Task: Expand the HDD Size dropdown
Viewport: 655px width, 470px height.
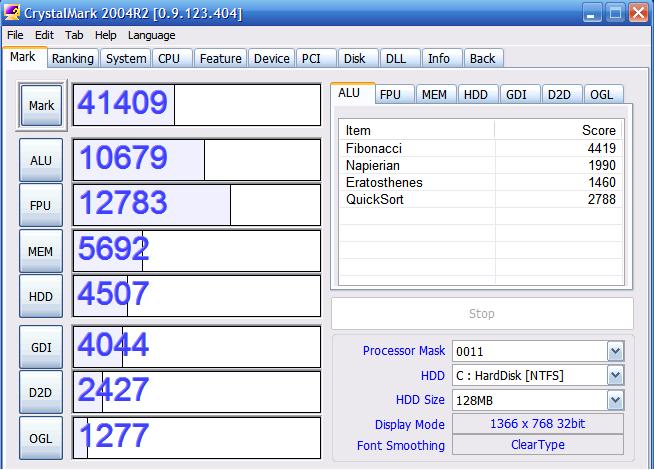Action: point(615,400)
